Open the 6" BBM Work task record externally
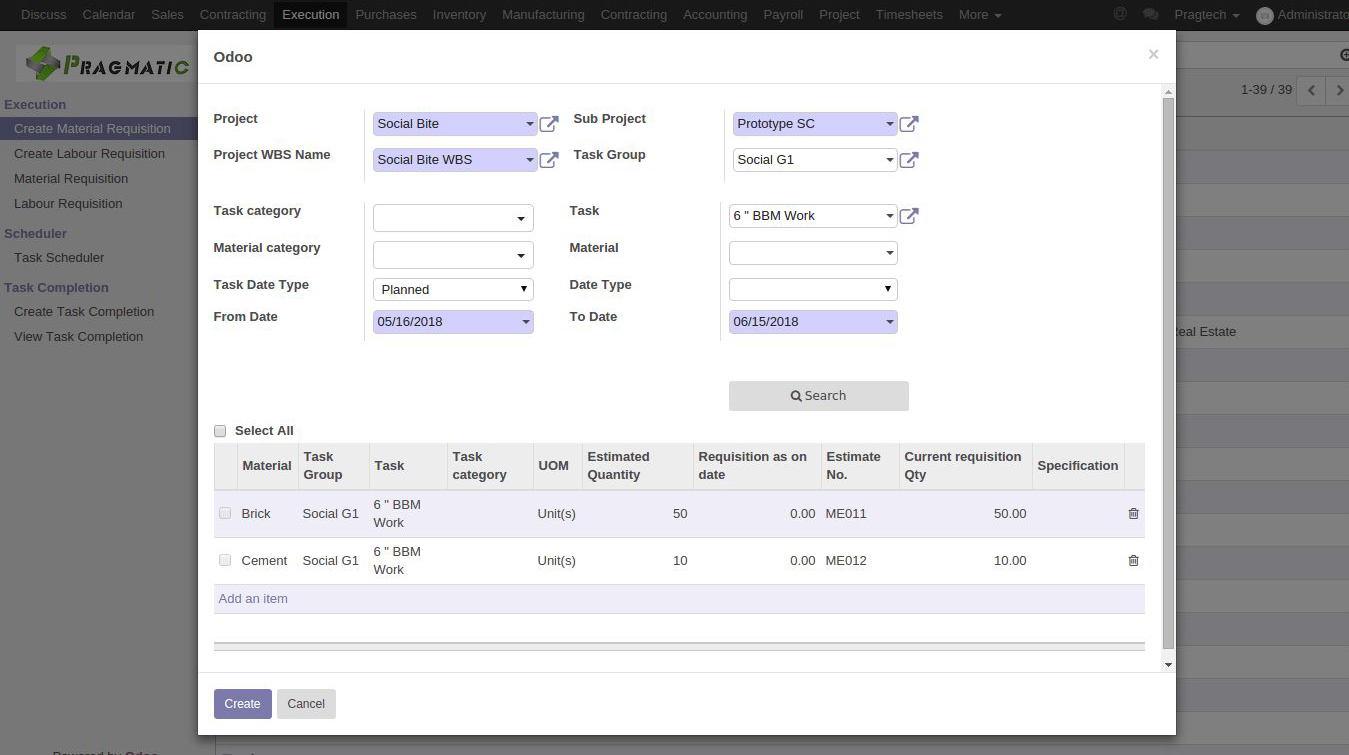Image resolution: width=1349 pixels, height=755 pixels. click(x=908, y=215)
